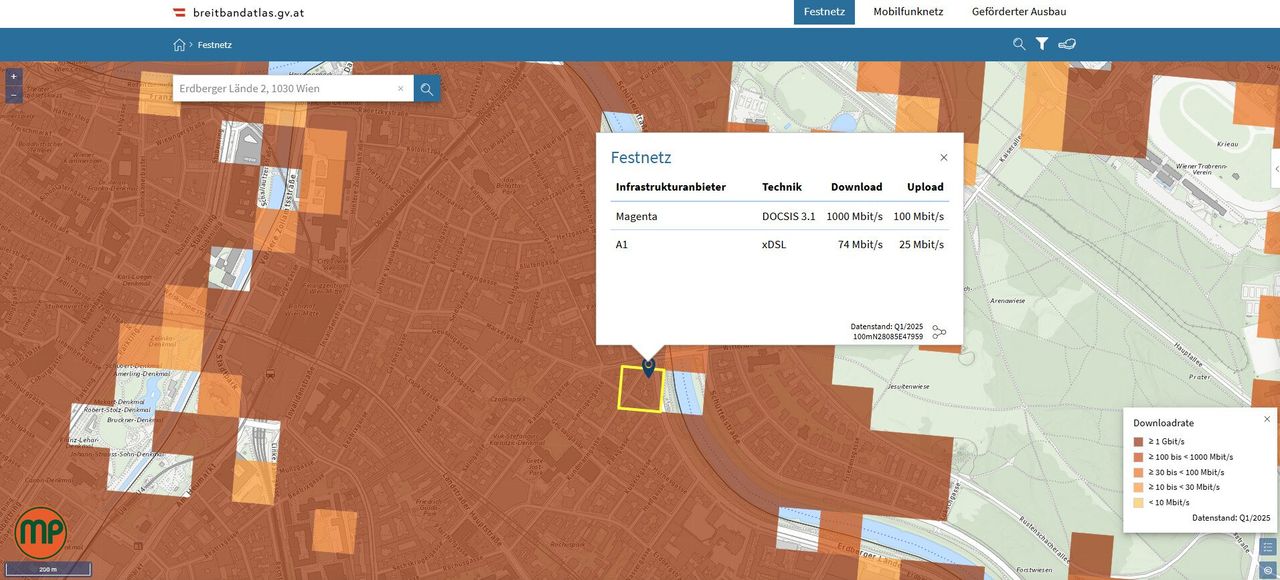Open the search tool in the blue toolbar
This screenshot has height=580, width=1280.
pos(1019,44)
